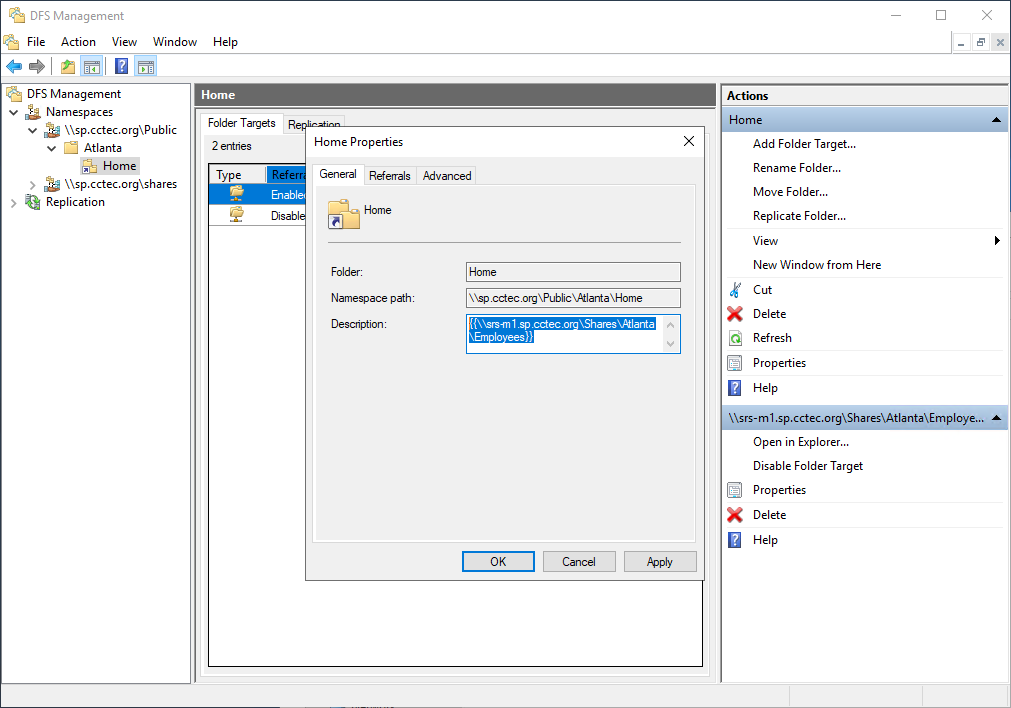This screenshot has width=1011, height=708.
Task: Click the green Refresh icon in Actions
Action: click(735, 338)
